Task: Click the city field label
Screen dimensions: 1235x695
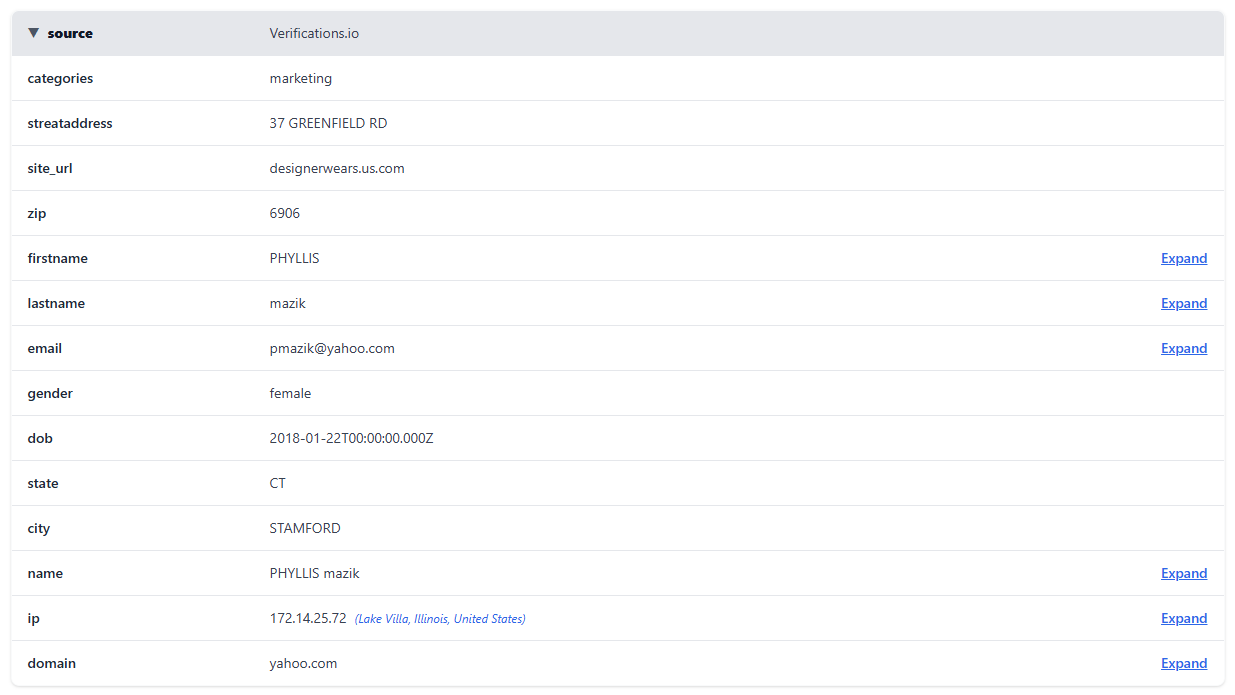Action: pyautogui.click(x=38, y=528)
